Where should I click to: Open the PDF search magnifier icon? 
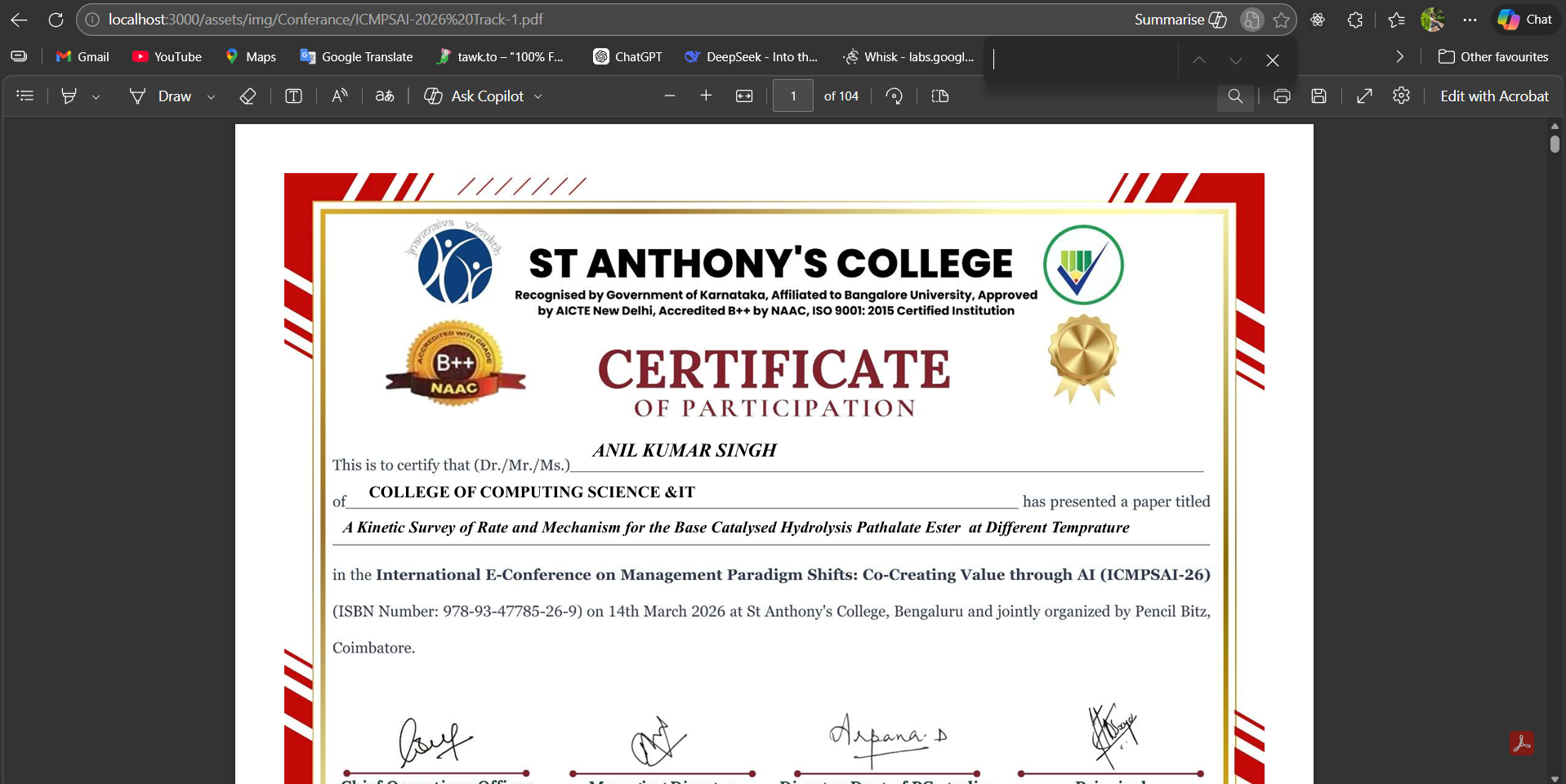point(1235,96)
